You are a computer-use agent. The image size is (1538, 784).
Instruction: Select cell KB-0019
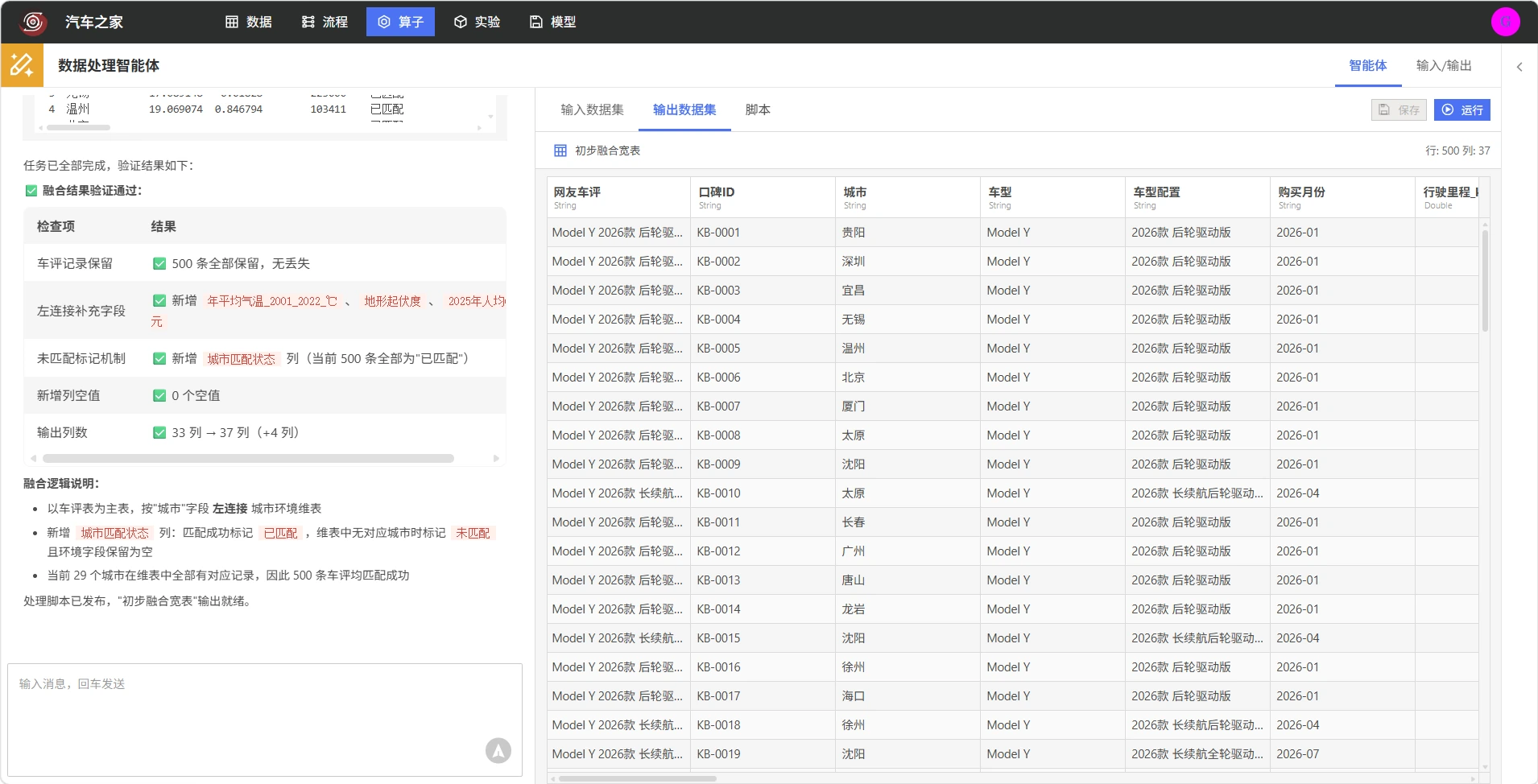[x=763, y=754]
